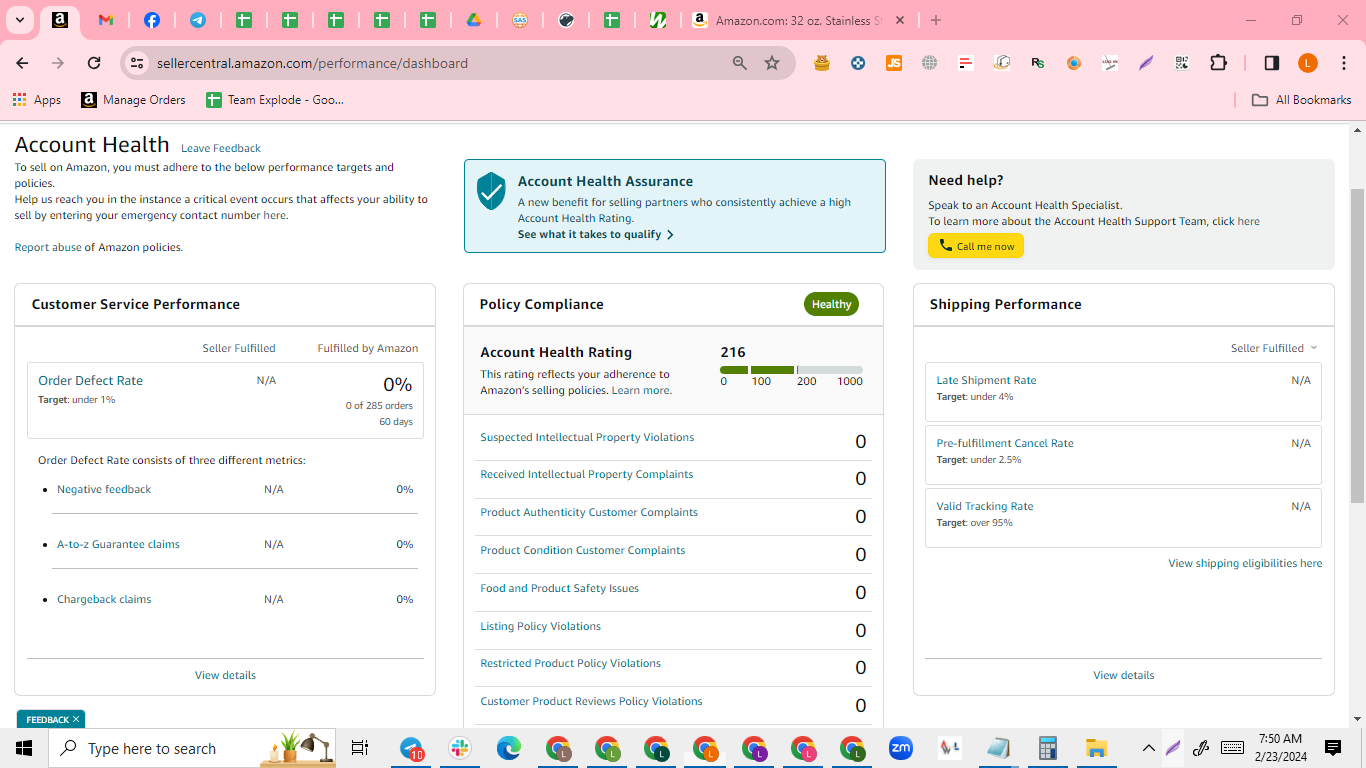Open the gray globe extension
The image size is (1366, 768).
tap(930, 63)
